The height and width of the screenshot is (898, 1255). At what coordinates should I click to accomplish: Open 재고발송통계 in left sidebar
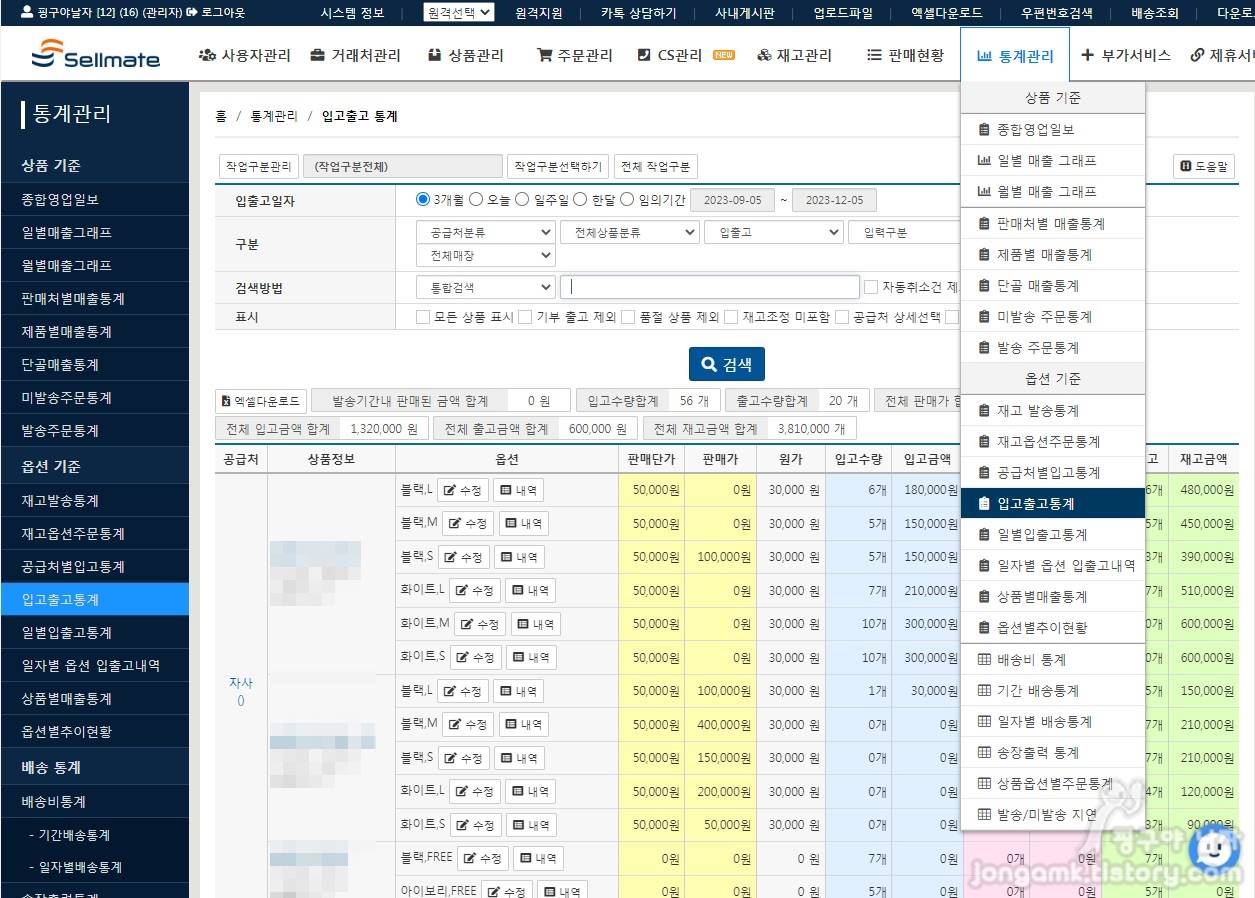point(94,500)
